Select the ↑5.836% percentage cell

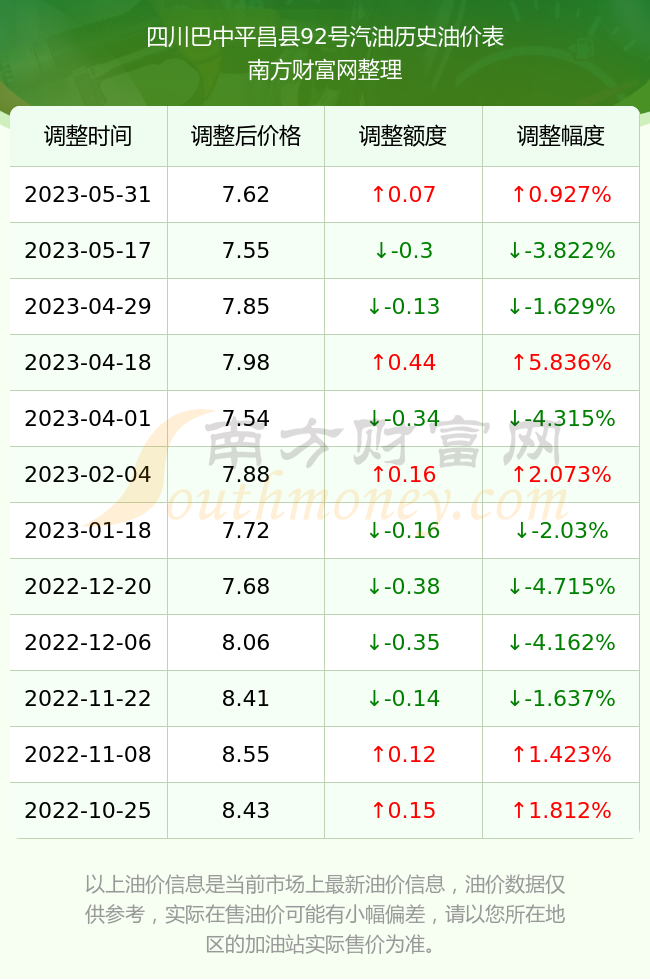point(561,362)
